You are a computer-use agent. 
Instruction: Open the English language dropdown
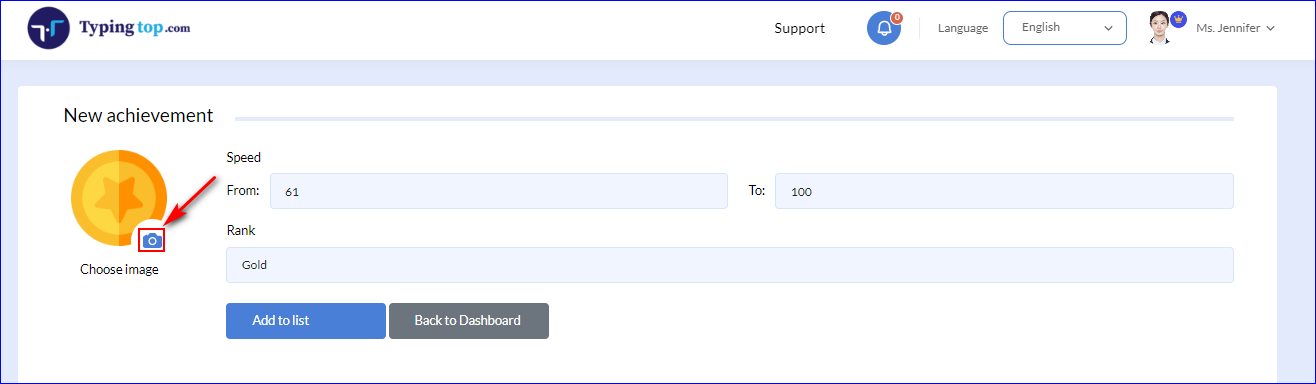click(1065, 28)
